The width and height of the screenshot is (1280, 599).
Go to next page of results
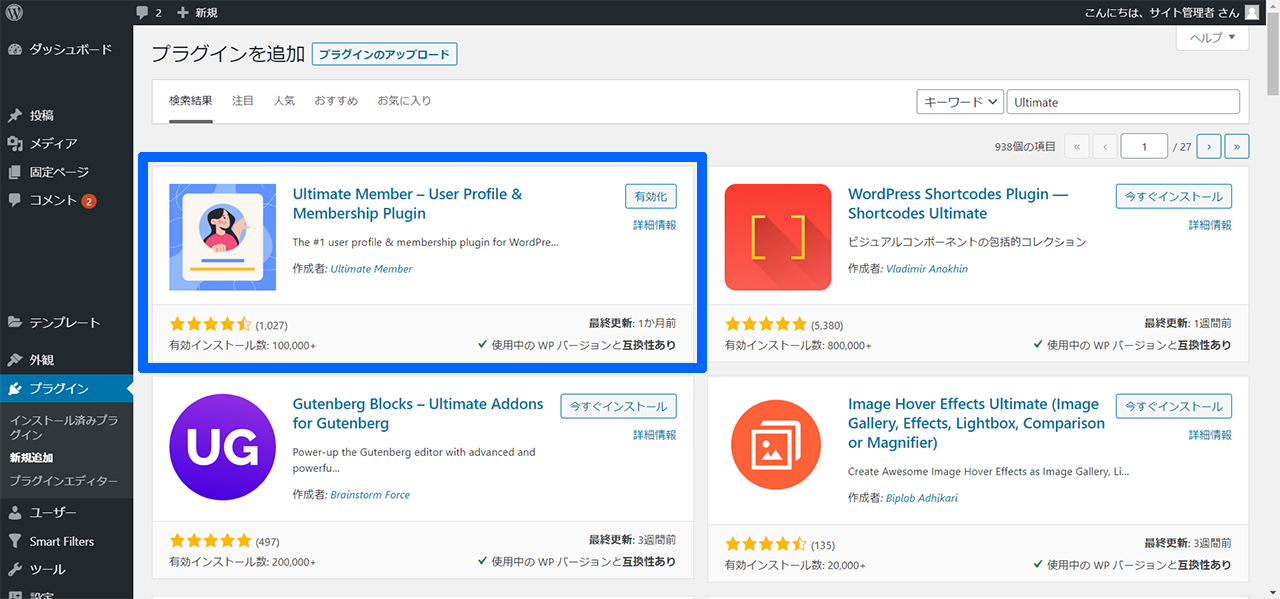tap(1209, 146)
